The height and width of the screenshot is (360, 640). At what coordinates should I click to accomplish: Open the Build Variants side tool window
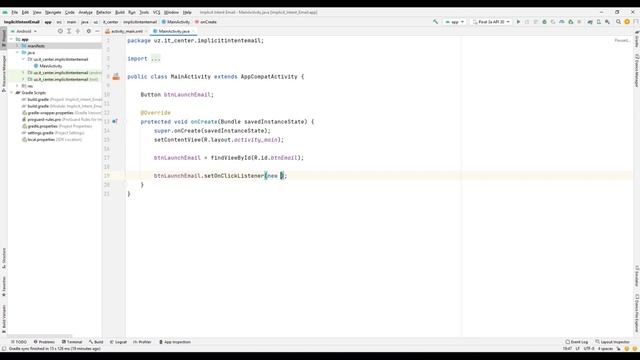[x=4, y=319]
